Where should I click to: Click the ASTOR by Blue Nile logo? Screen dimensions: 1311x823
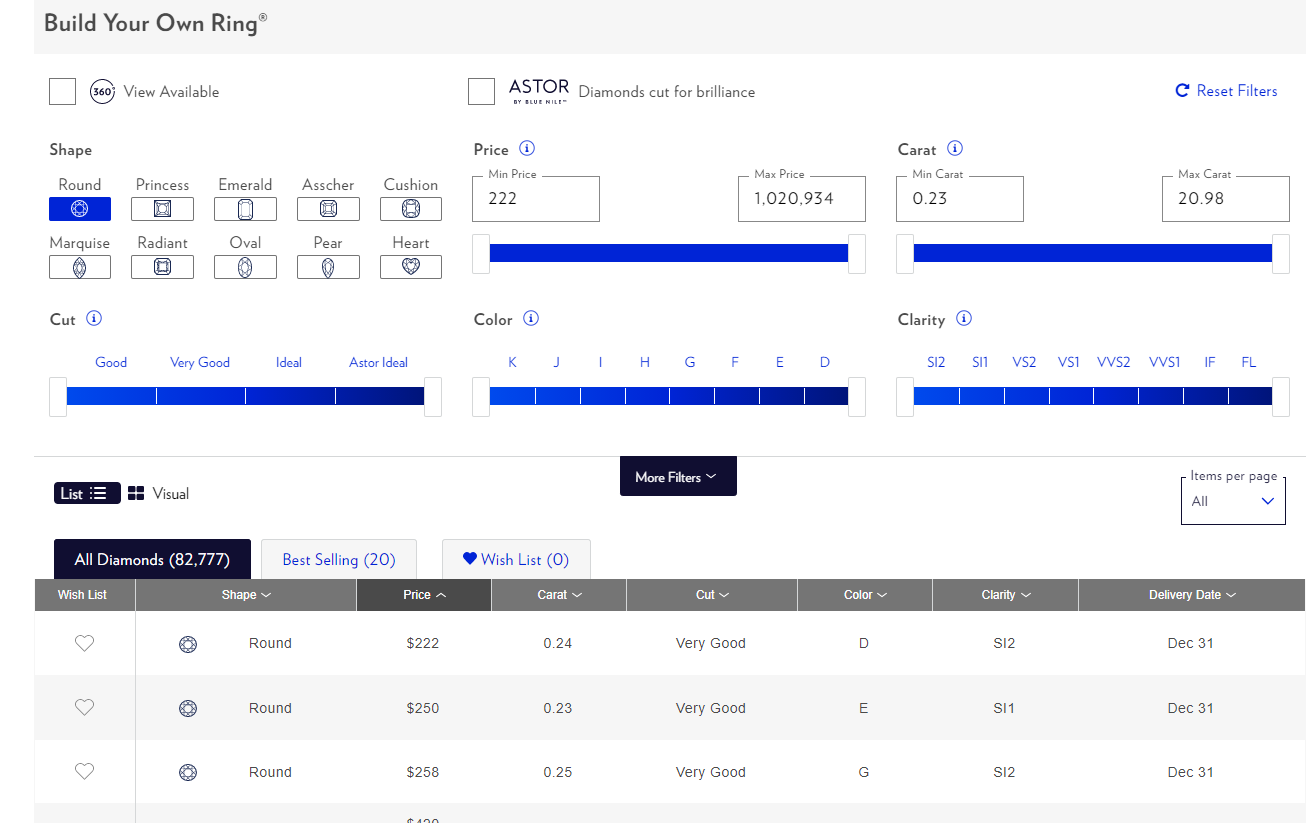[x=539, y=91]
